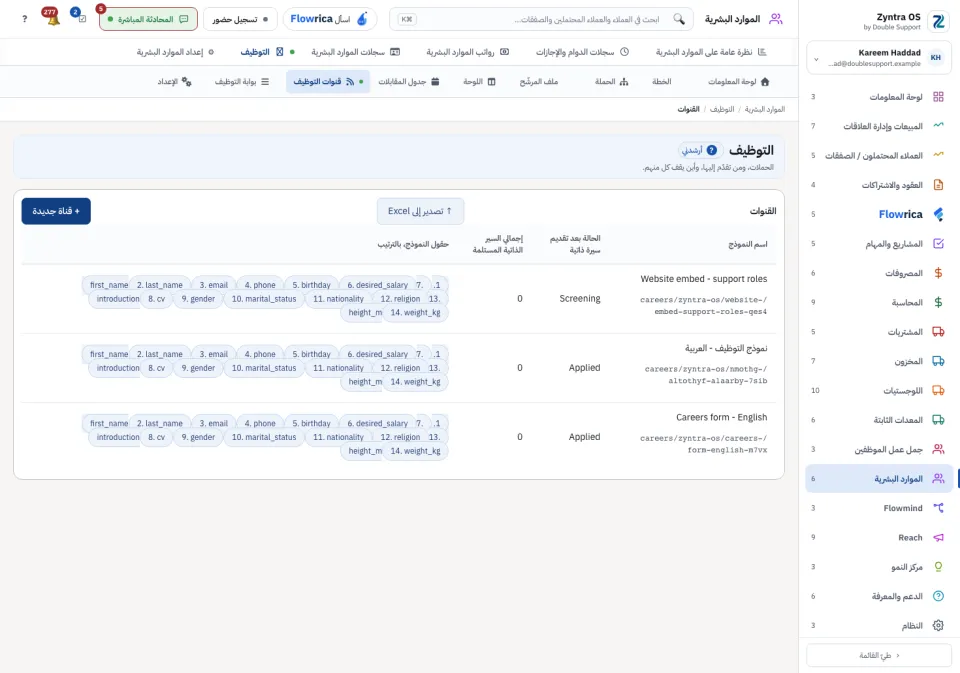Select the قنوات التوظيف sub-tab
This screenshot has height=673, width=960.
pos(328,81)
